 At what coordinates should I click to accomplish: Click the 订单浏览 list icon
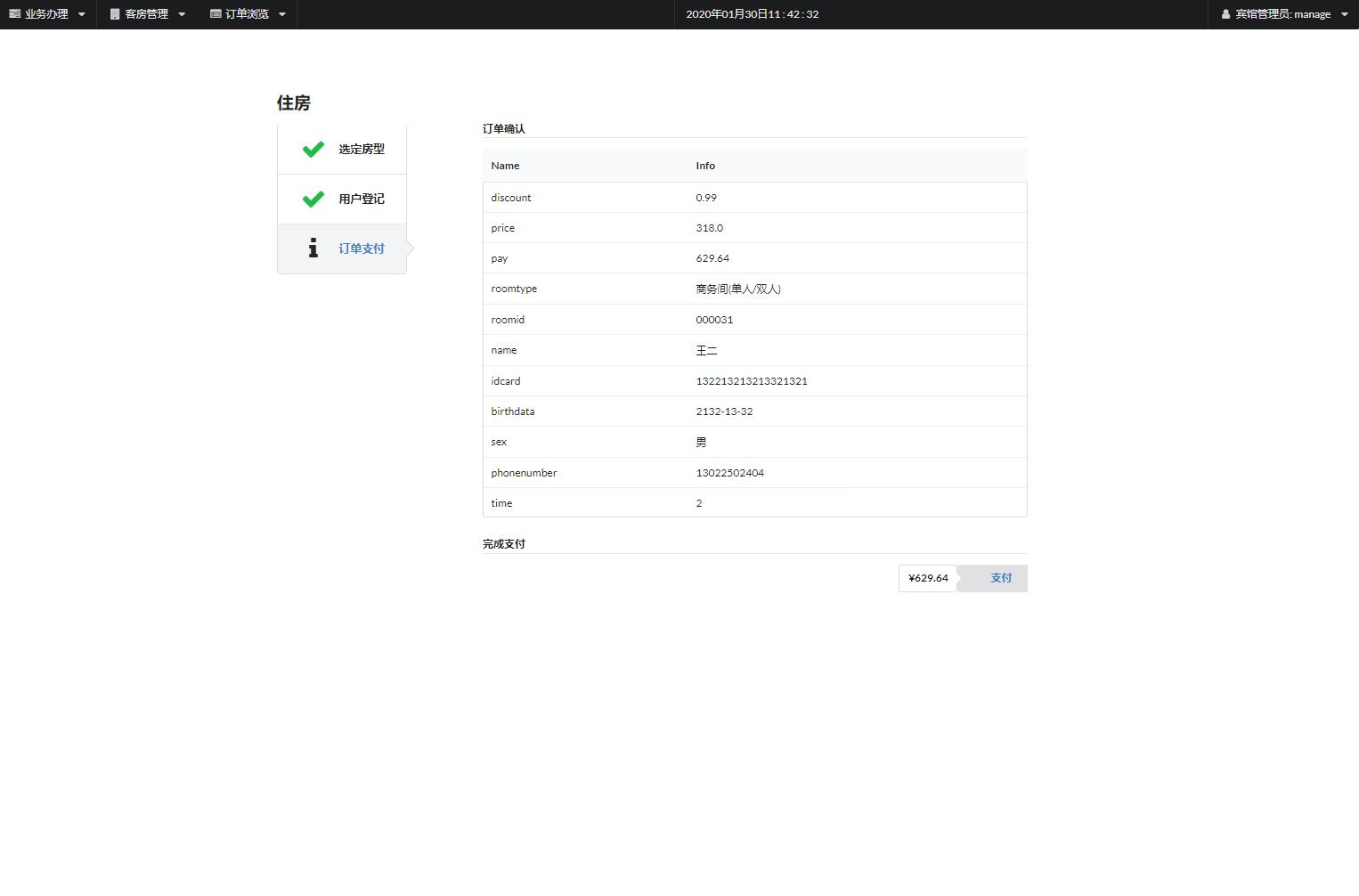214,13
